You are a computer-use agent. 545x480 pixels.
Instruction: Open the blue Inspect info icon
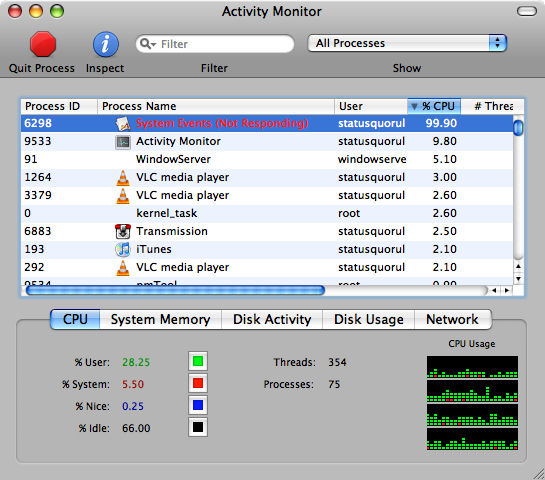click(106, 44)
